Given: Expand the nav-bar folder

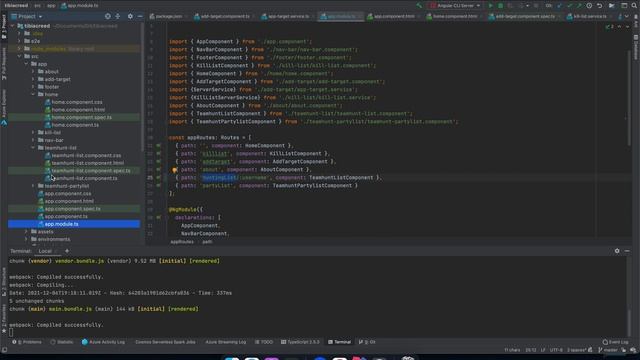Looking at the screenshot, I should pos(33,140).
